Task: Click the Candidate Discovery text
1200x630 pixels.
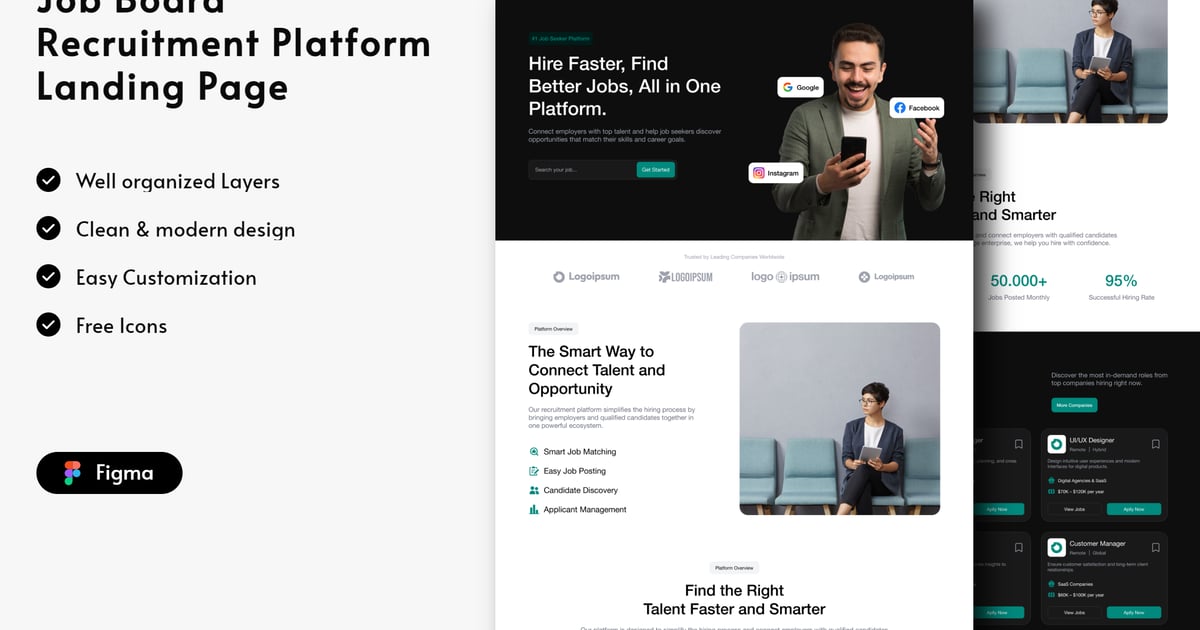Action: point(581,490)
